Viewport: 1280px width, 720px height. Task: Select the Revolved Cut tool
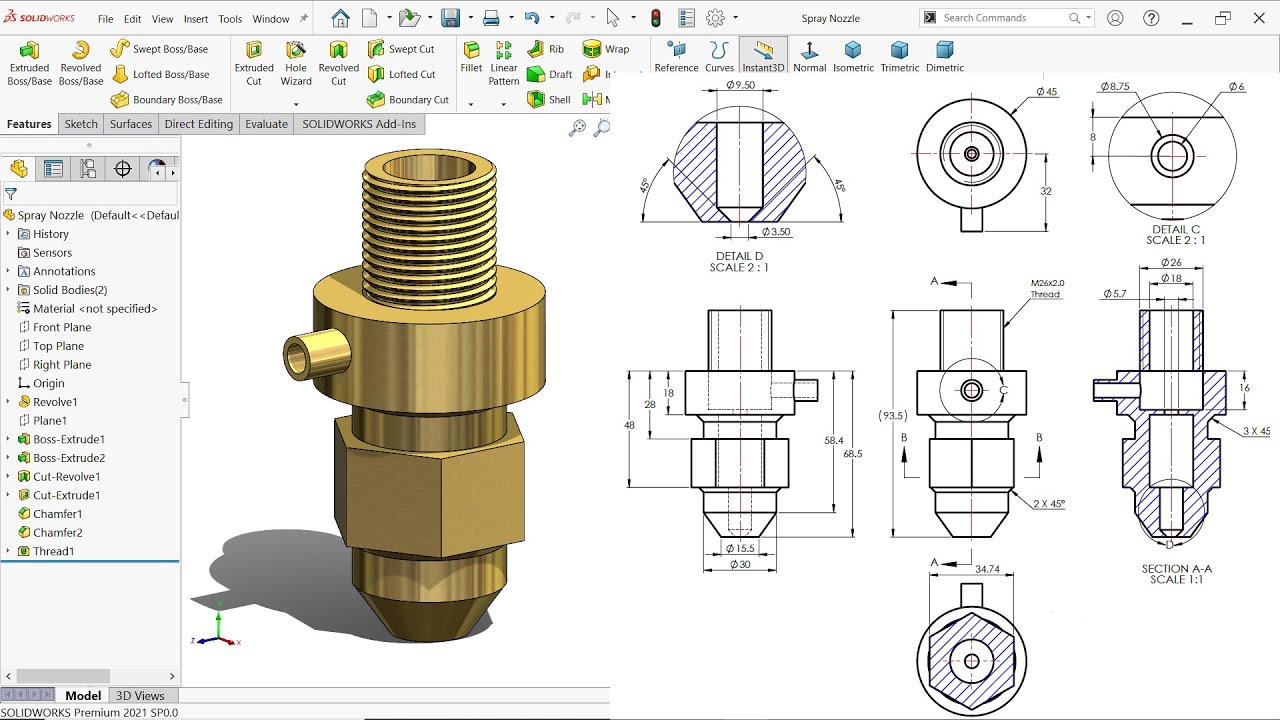(x=339, y=64)
